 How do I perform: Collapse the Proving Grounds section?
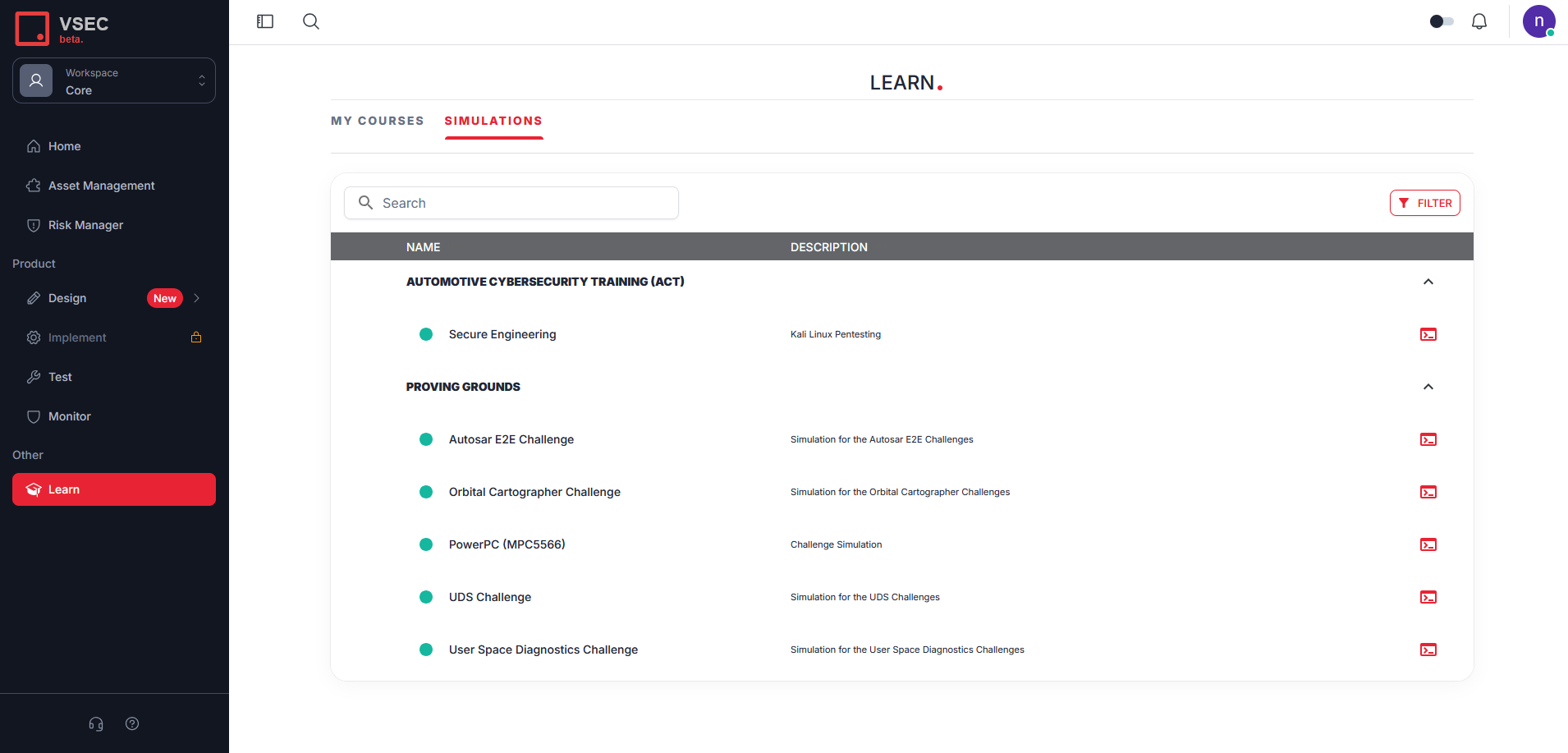point(1428,387)
